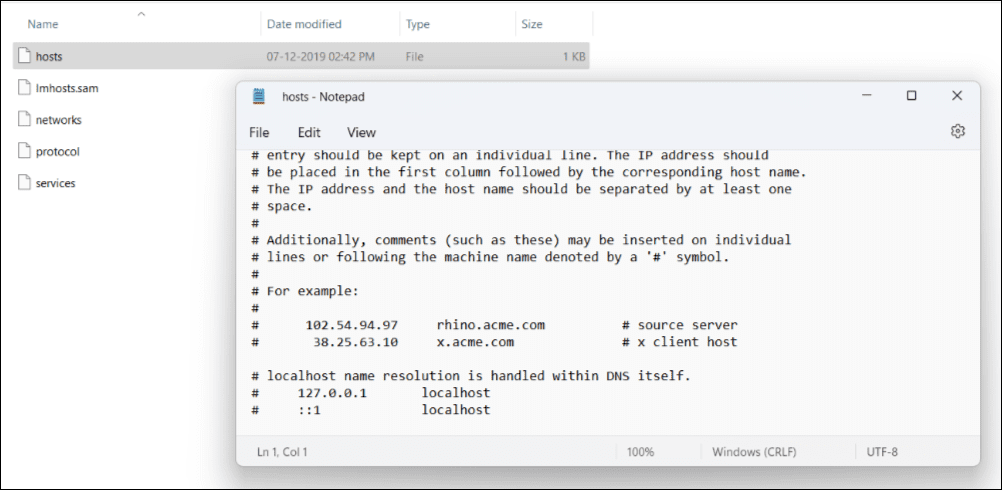
Task: Click 'localhost name resolution' comment line
Action: pyautogui.click(x=471, y=376)
